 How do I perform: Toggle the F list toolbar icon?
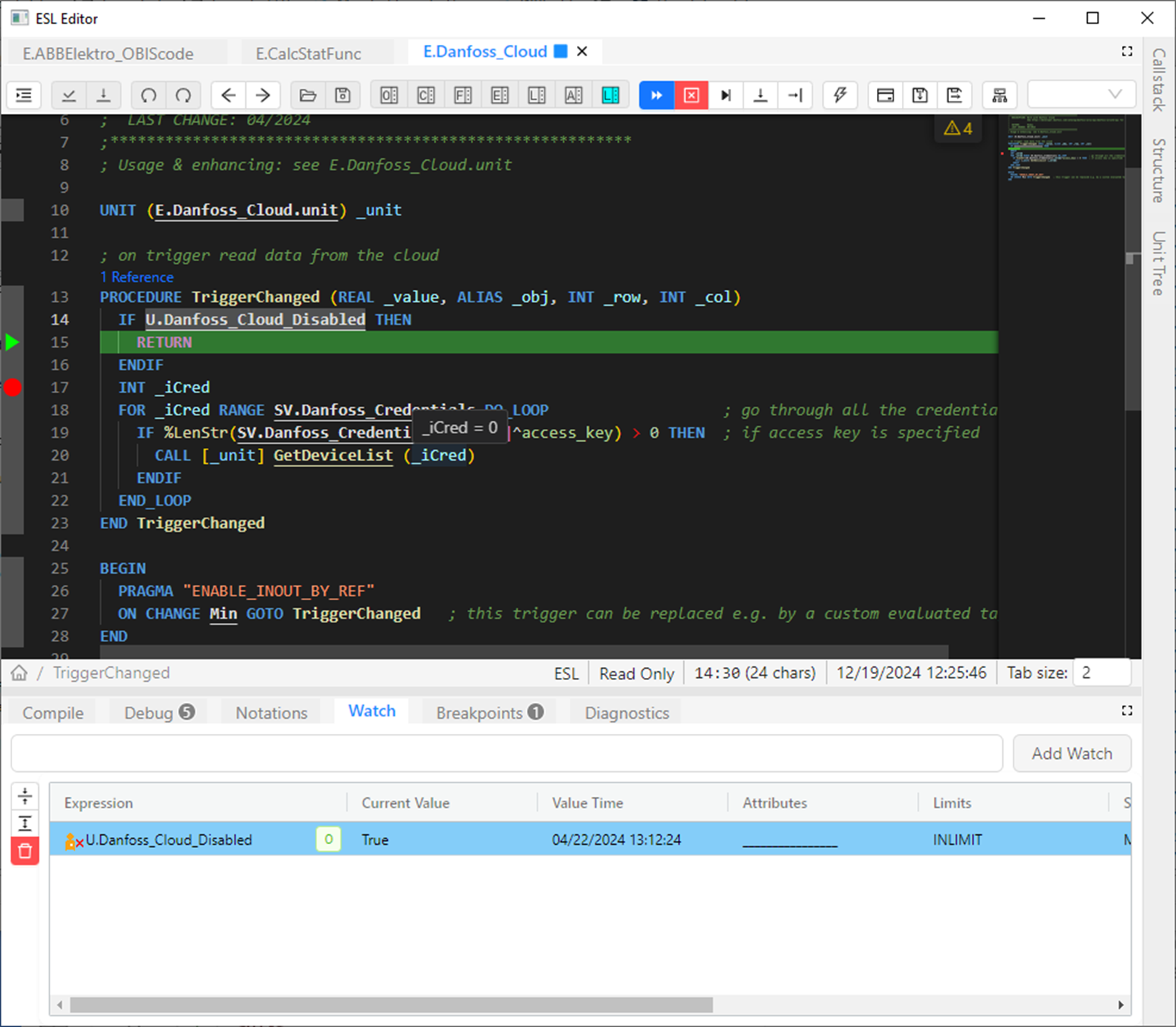(x=463, y=95)
